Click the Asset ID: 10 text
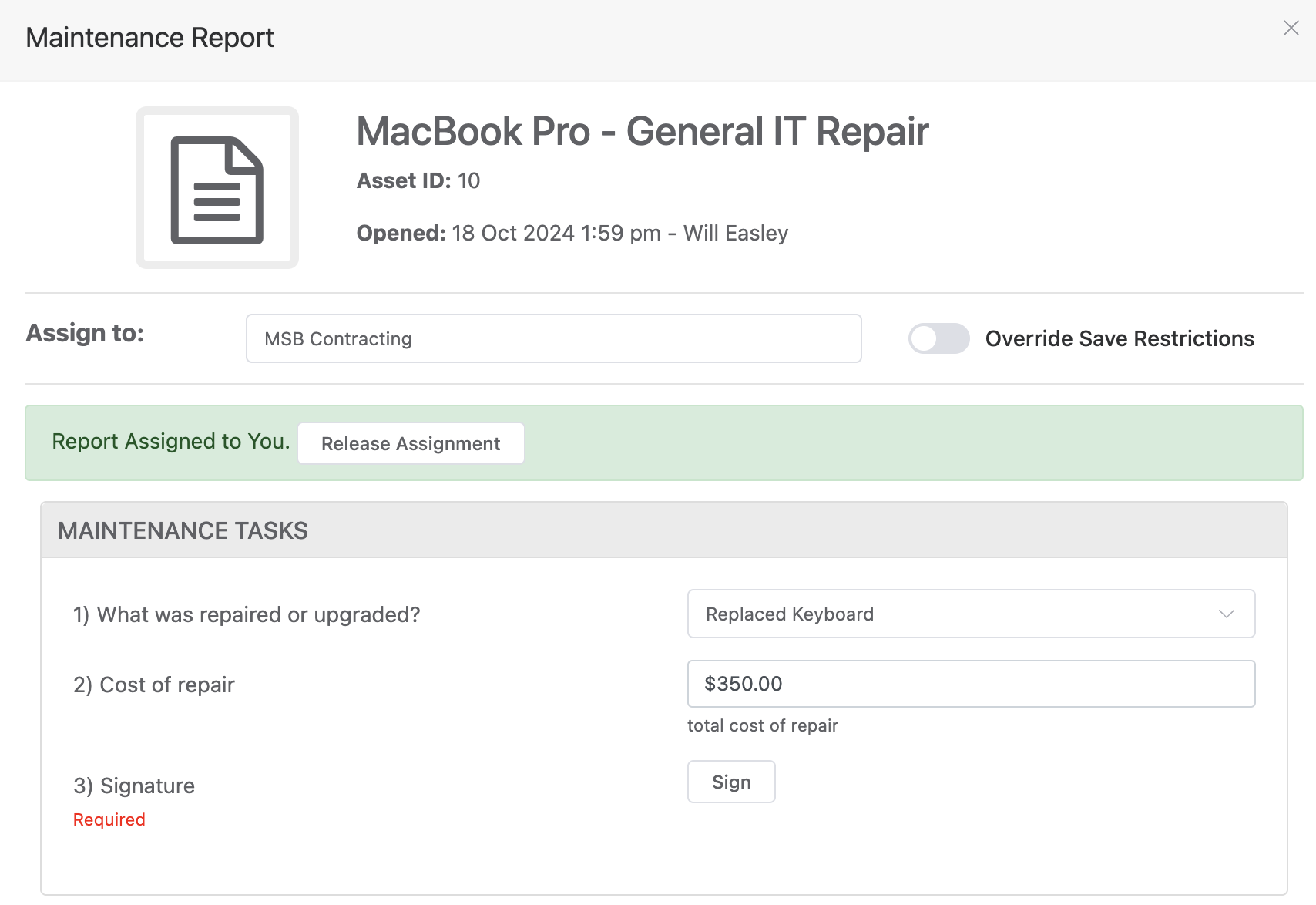Image resolution: width=1316 pixels, height=905 pixels. [x=418, y=180]
